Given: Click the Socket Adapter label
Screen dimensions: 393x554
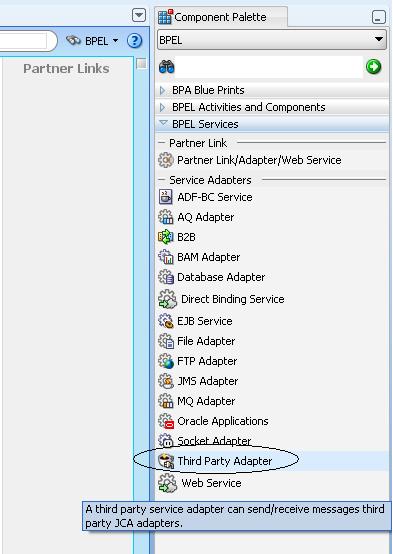Looking at the screenshot, I should click(x=214, y=441).
